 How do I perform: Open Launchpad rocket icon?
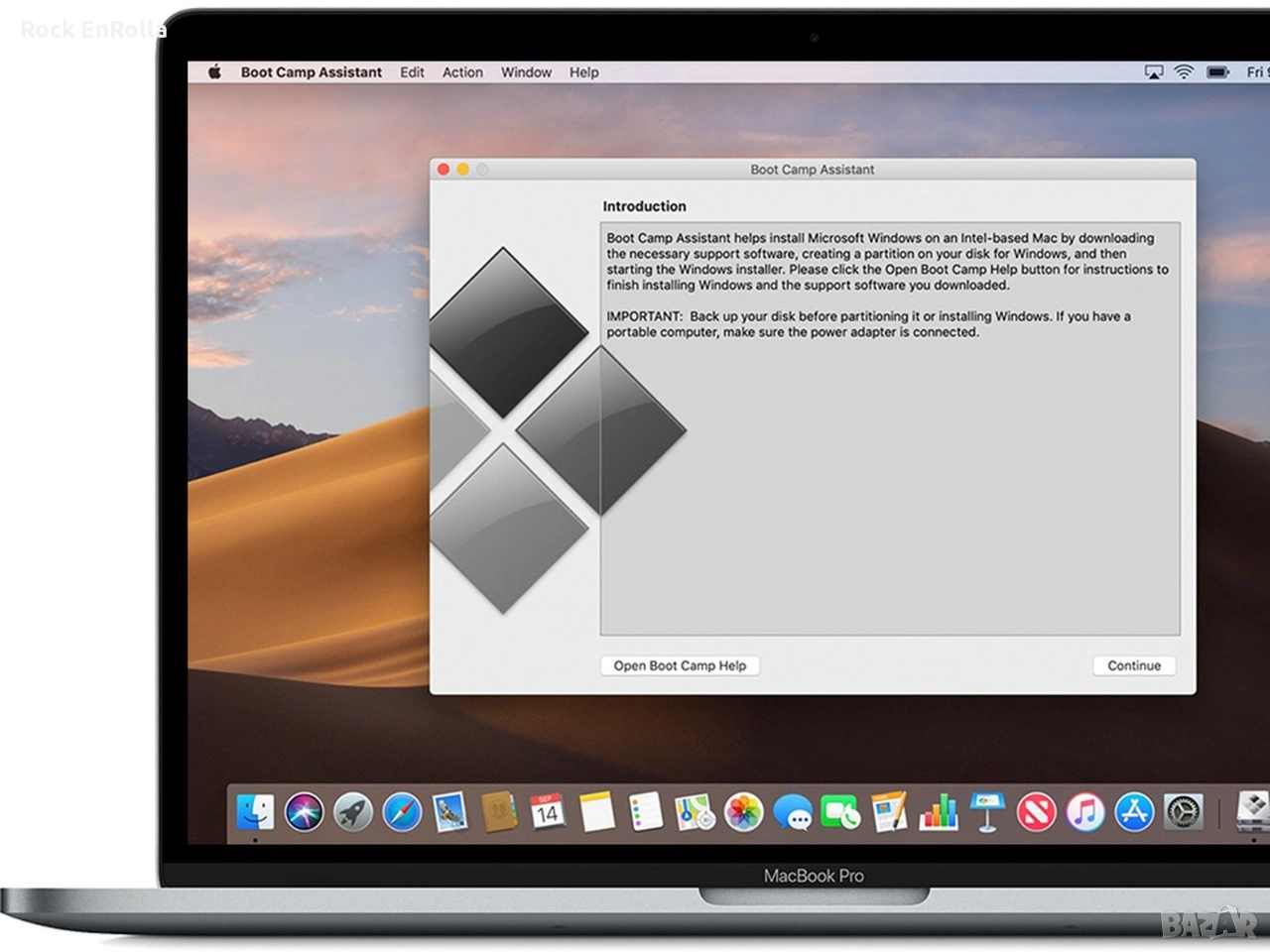(353, 812)
